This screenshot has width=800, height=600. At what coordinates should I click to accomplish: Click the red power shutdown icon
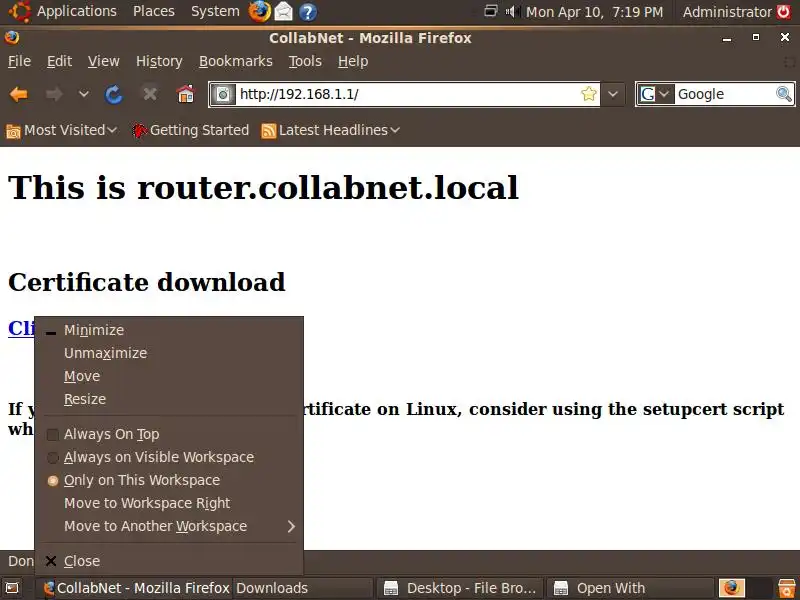tap(784, 11)
